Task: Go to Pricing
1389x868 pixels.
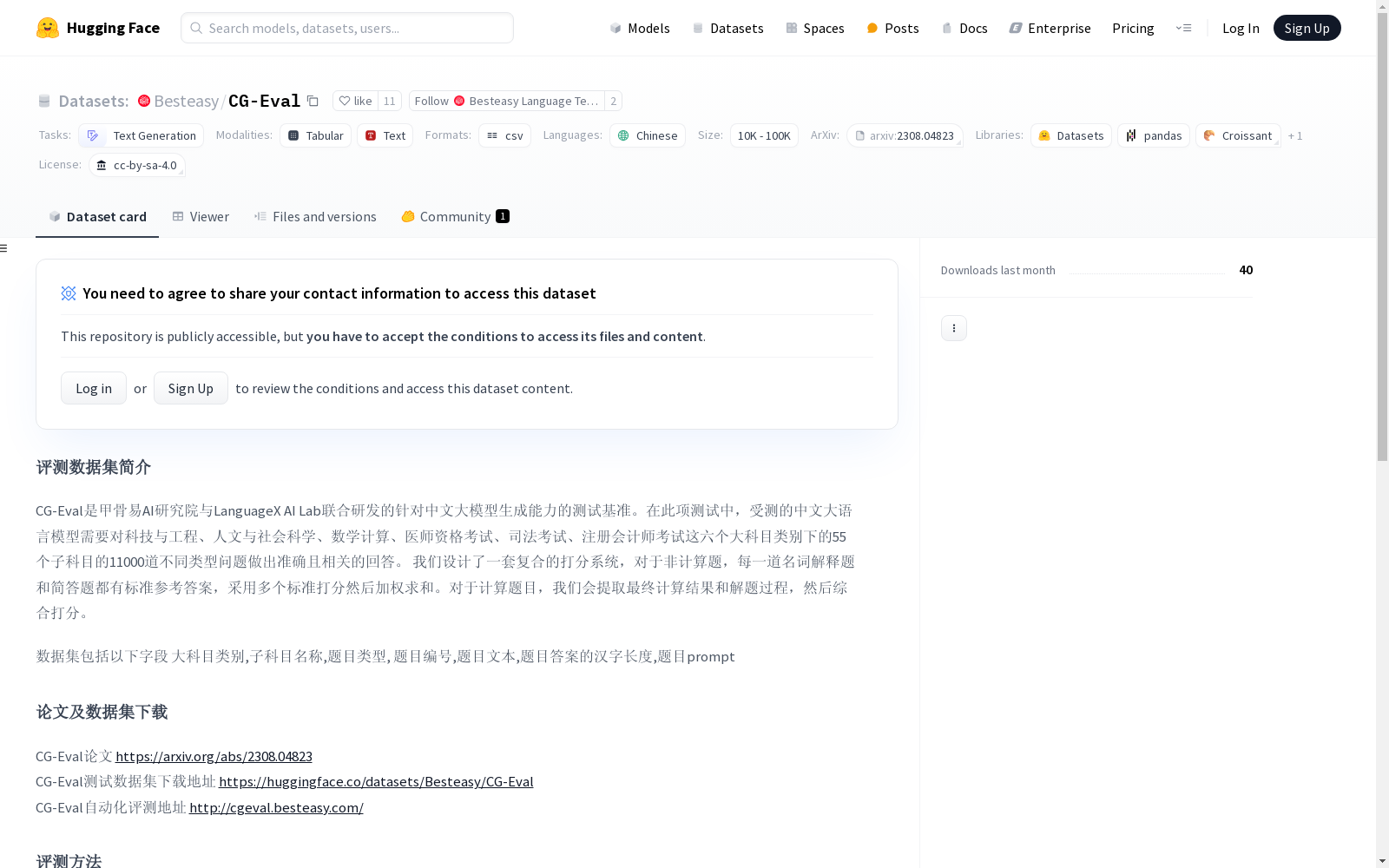Action: (x=1133, y=28)
